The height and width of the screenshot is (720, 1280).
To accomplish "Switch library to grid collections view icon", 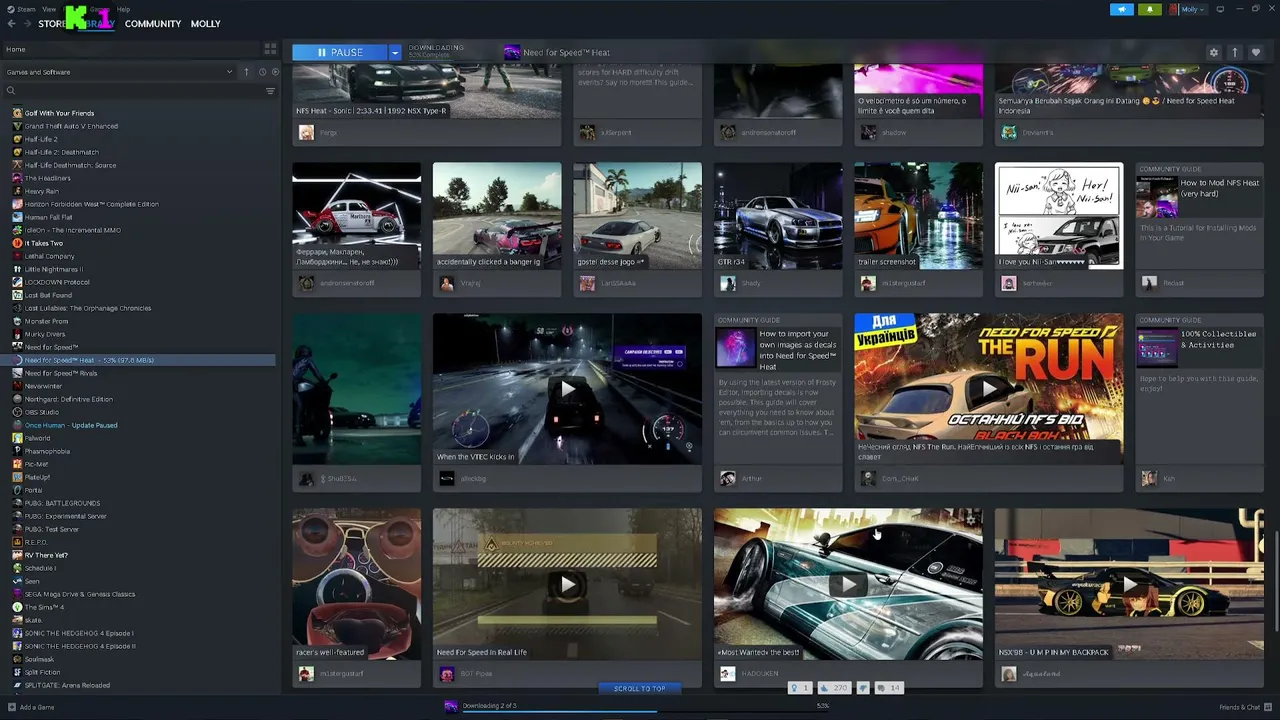I will 270,49.
